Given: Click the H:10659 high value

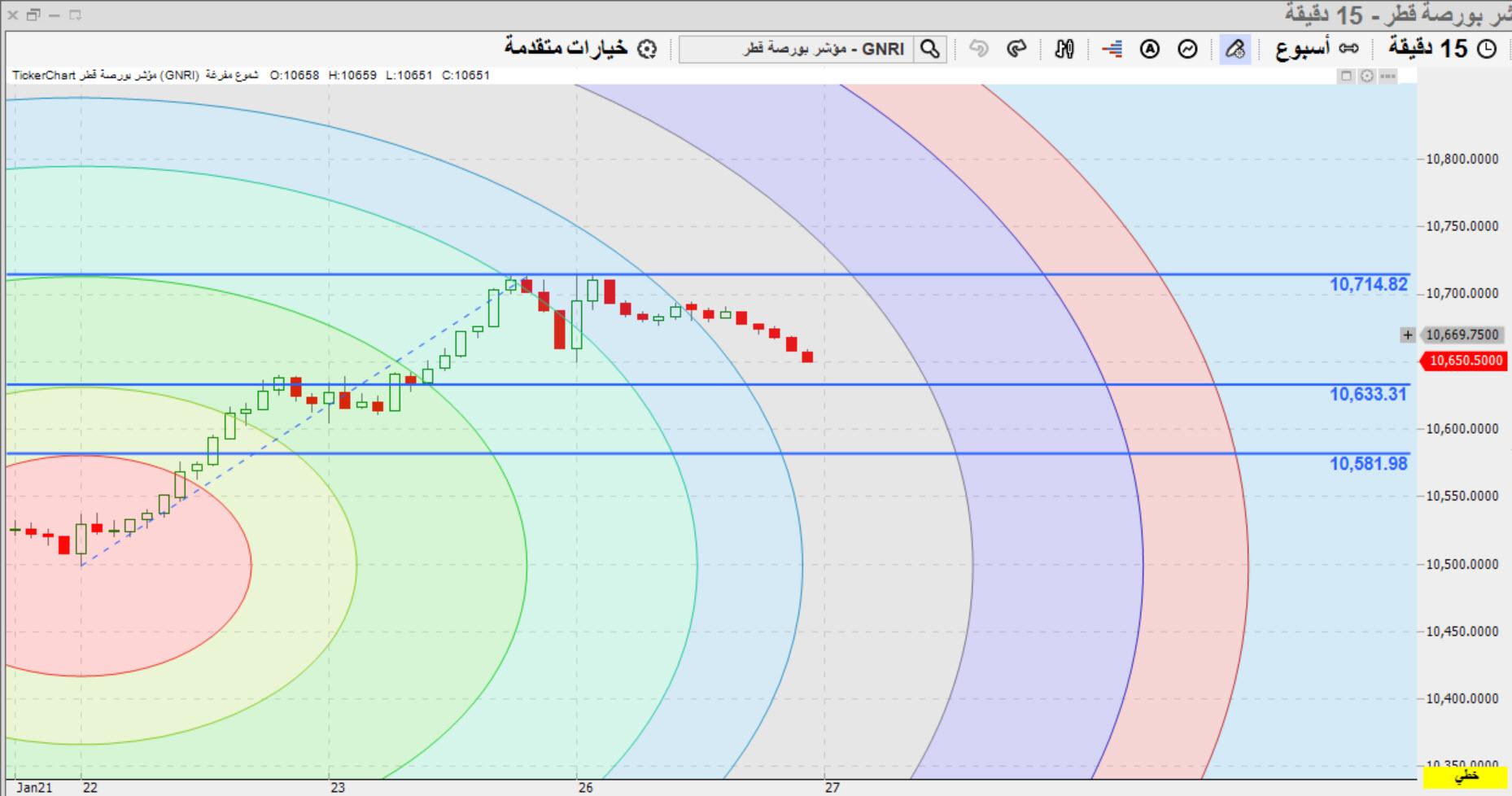Looking at the screenshot, I should coord(352,75).
